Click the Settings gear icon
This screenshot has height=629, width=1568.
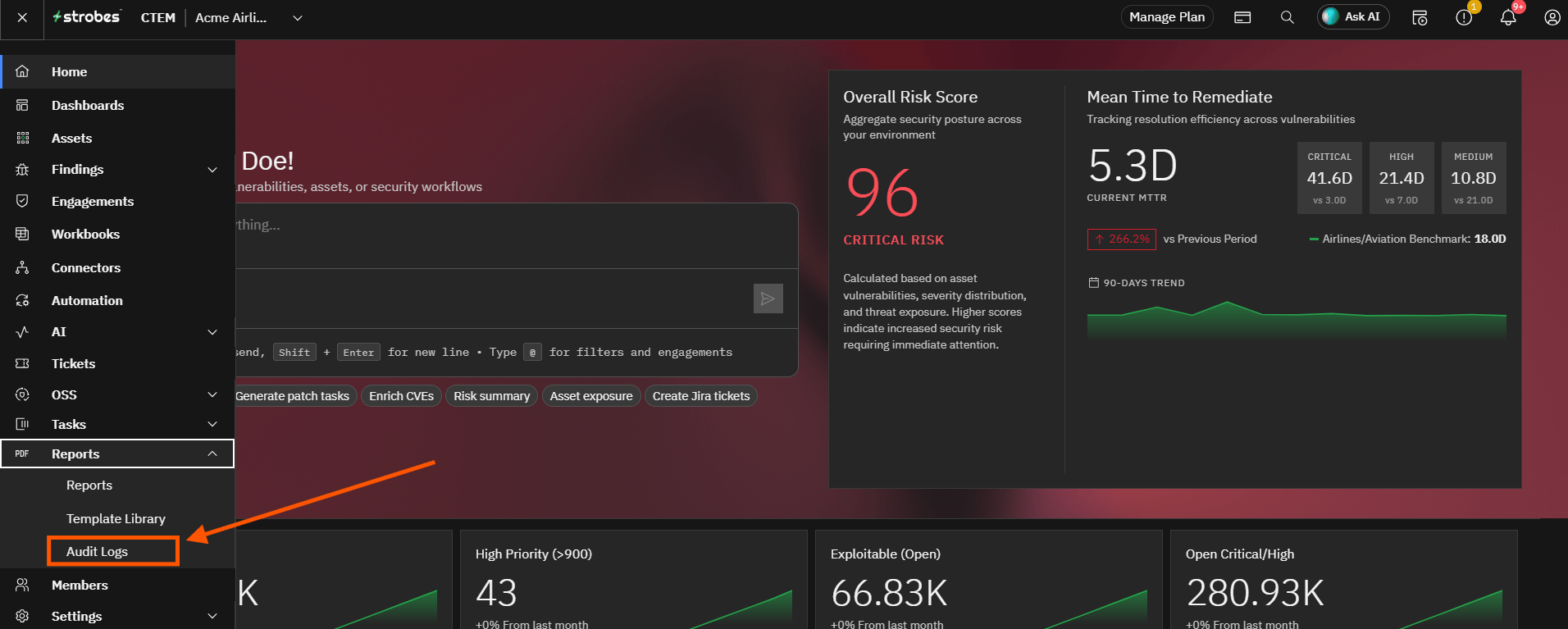tap(22, 616)
